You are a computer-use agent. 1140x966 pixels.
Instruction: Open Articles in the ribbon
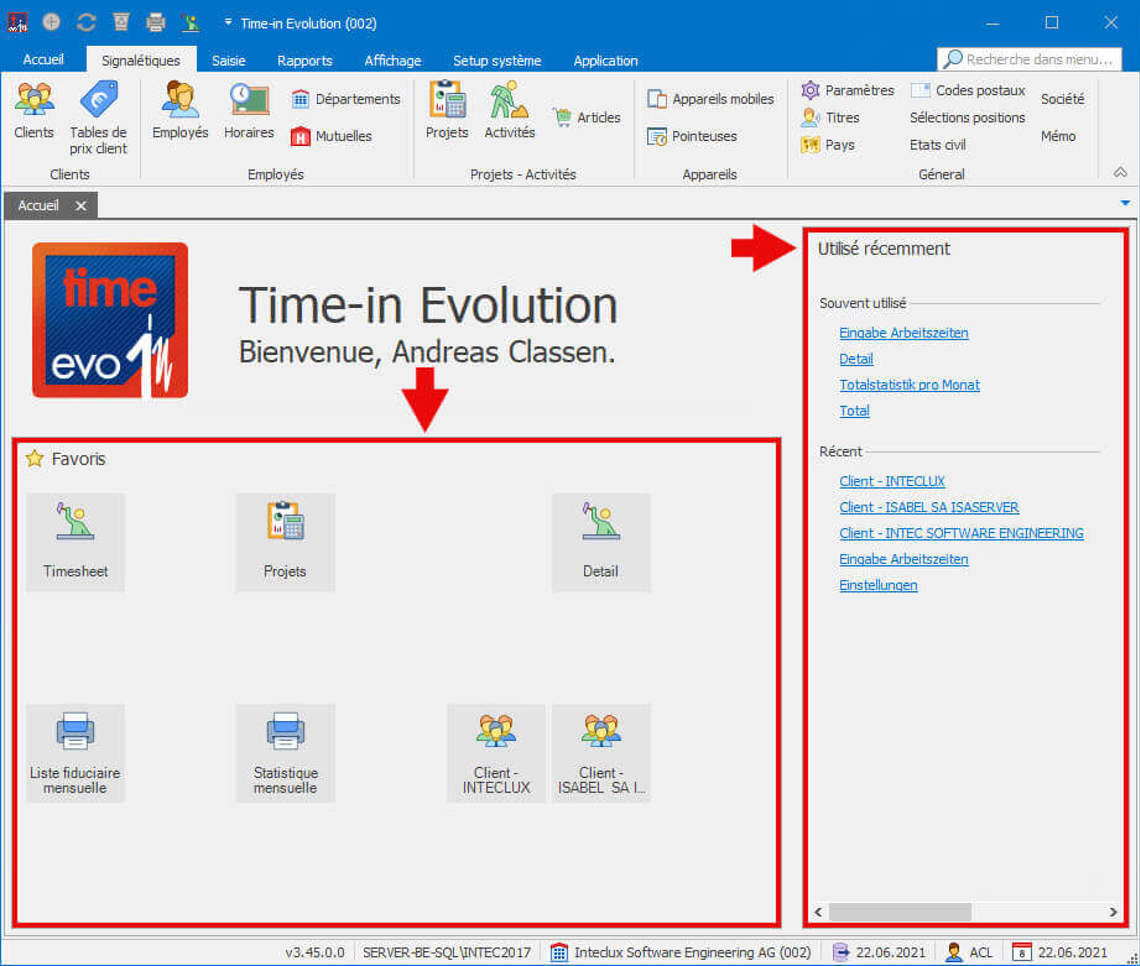coord(587,117)
